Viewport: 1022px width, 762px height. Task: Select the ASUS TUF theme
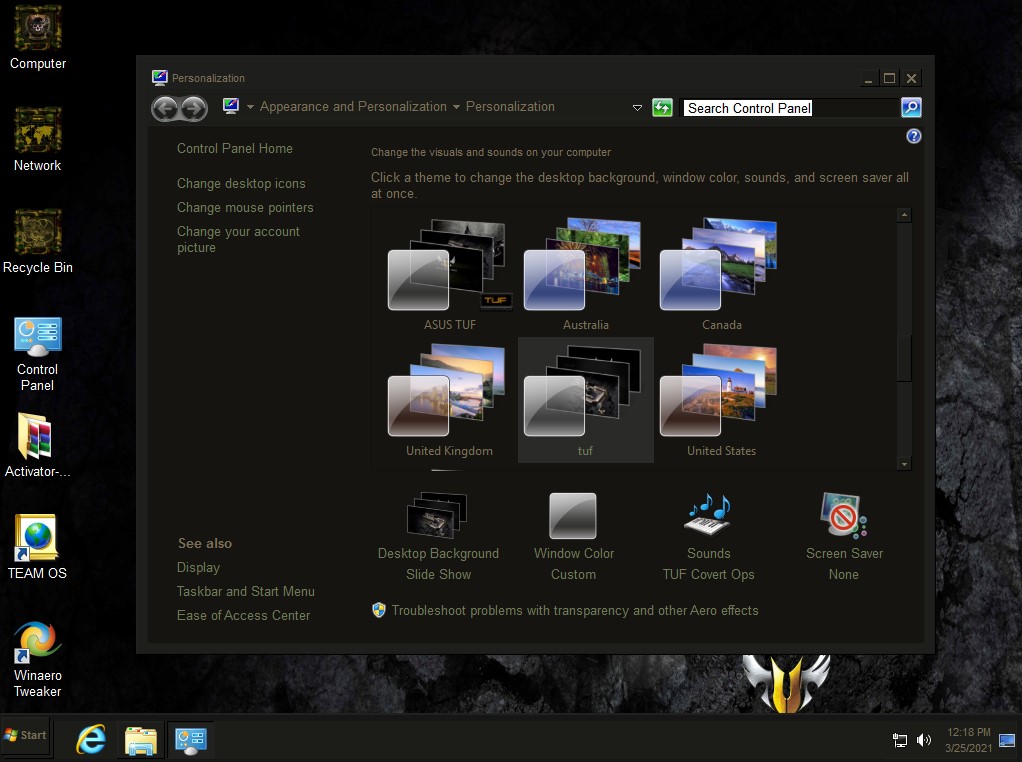coord(450,274)
